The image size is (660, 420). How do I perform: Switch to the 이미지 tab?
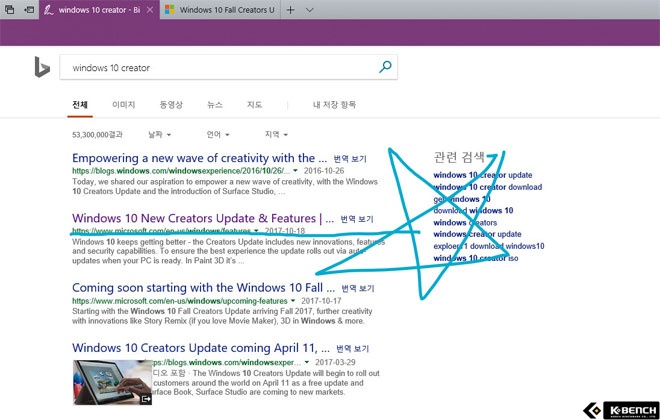pos(124,105)
